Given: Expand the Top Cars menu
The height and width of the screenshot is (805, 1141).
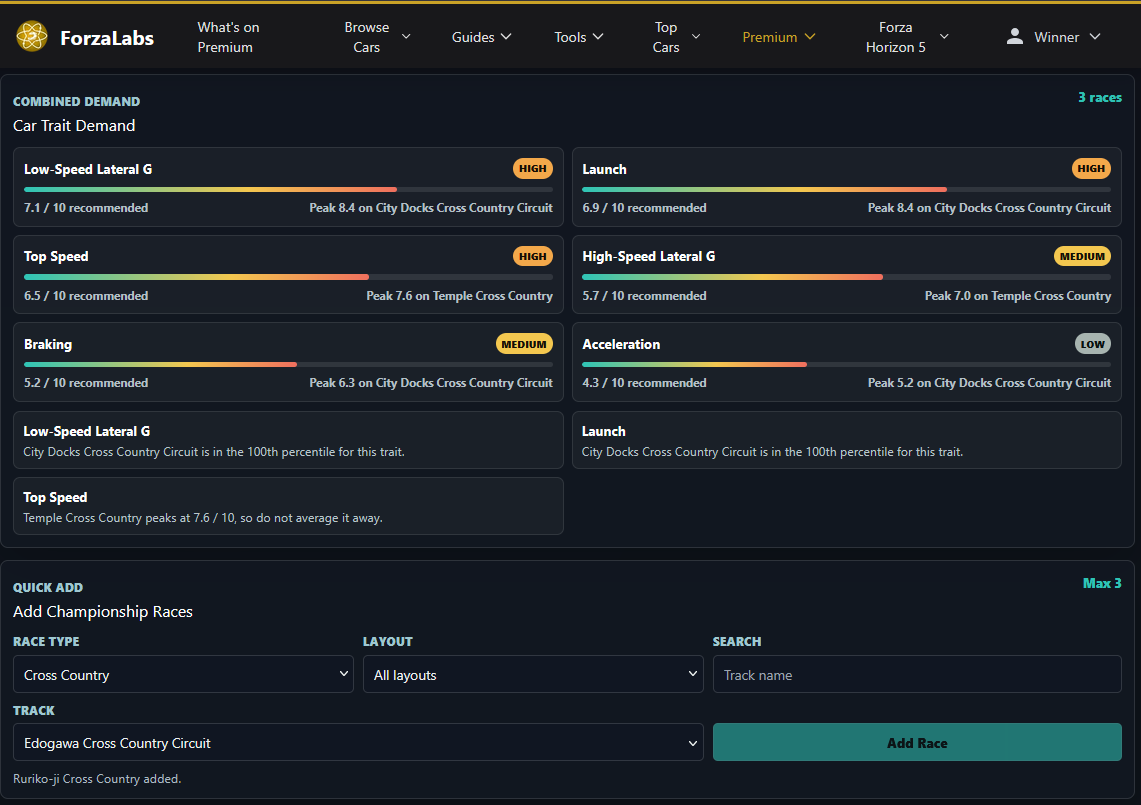Looking at the screenshot, I should coord(676,37).
